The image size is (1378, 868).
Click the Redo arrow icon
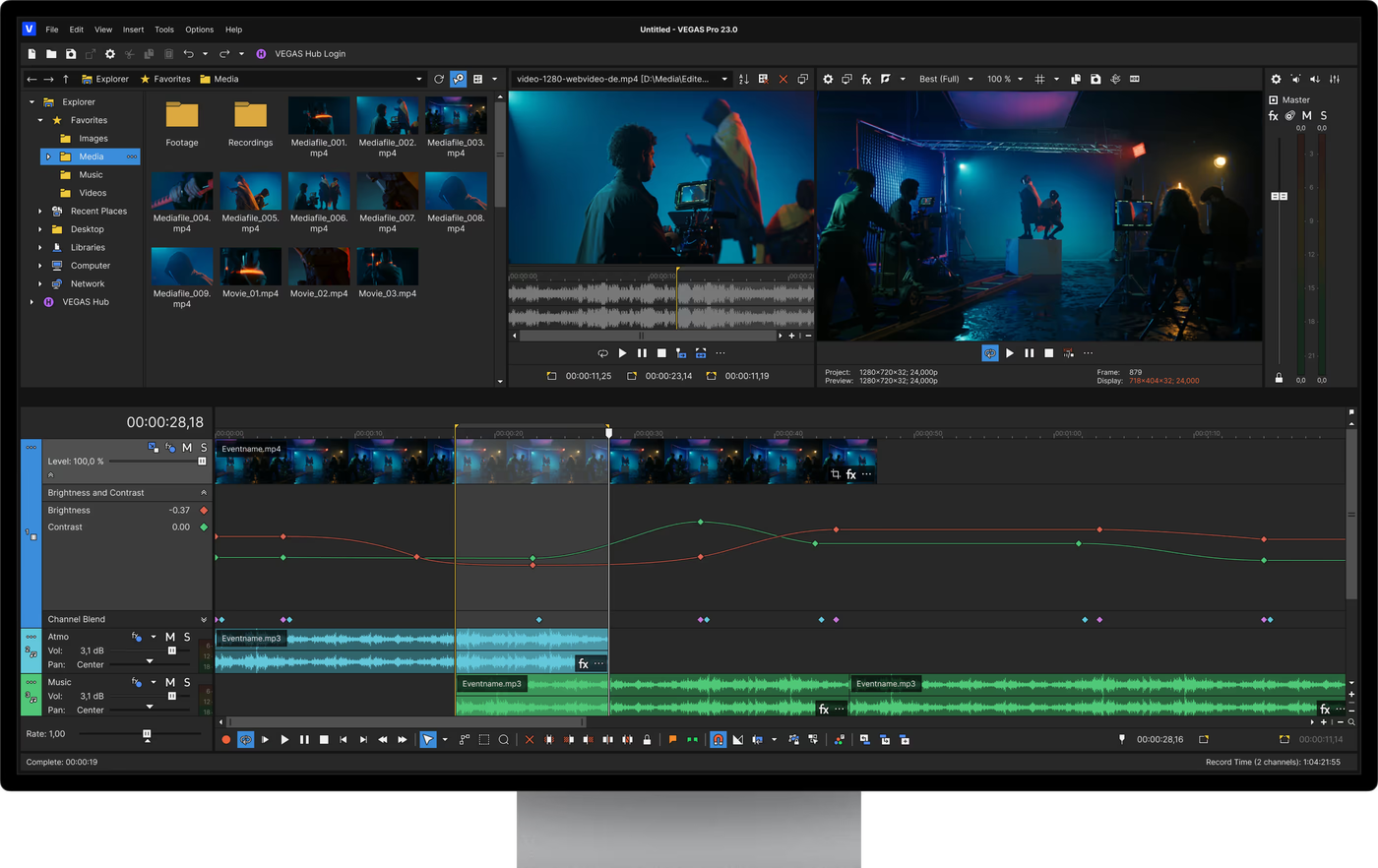224,54
